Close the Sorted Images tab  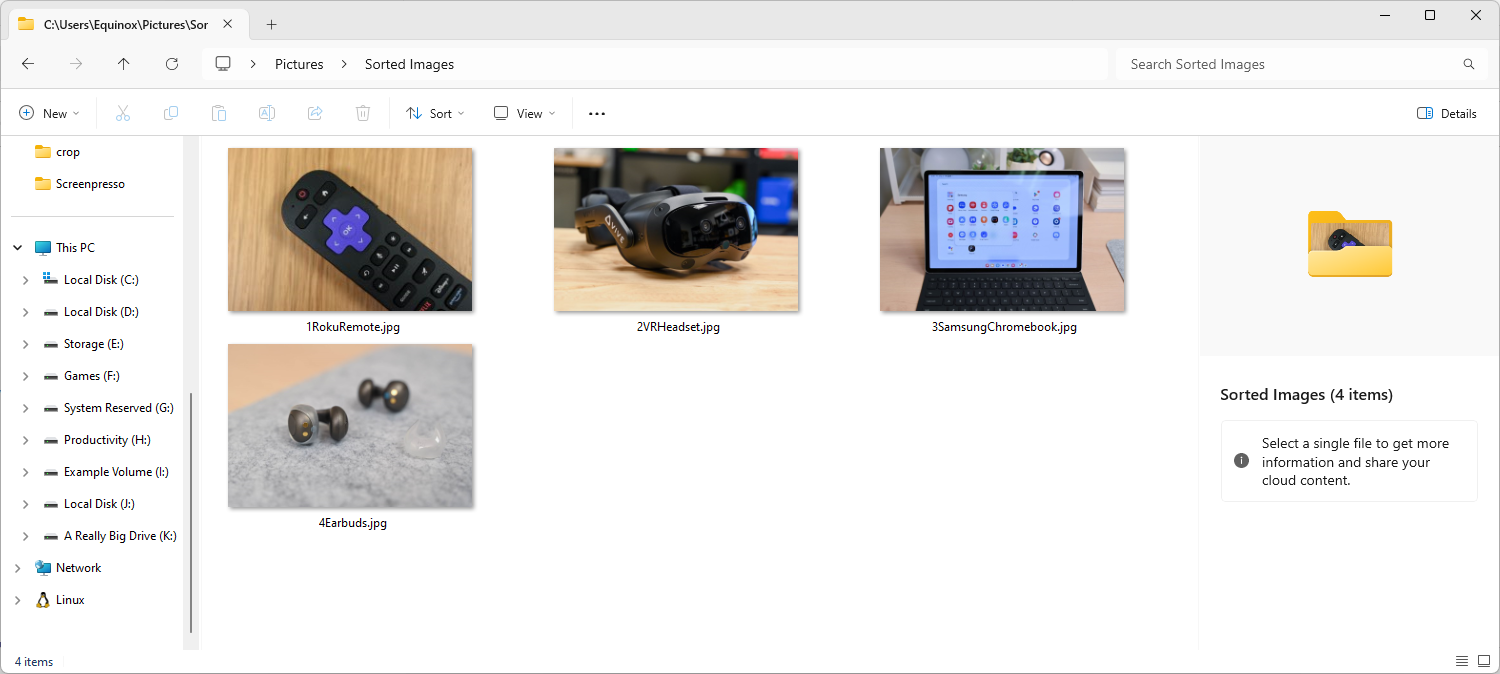(228, 24)
